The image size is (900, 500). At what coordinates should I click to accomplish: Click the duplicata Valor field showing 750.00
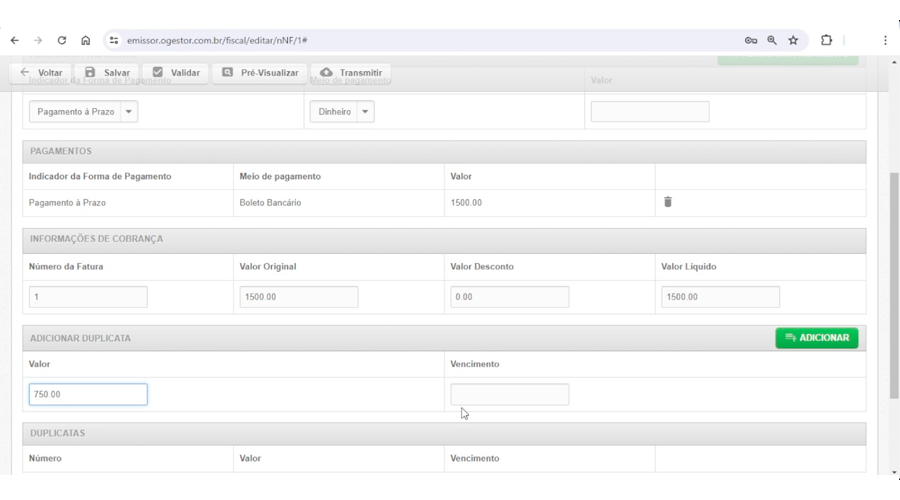click(x=88, y=395)
